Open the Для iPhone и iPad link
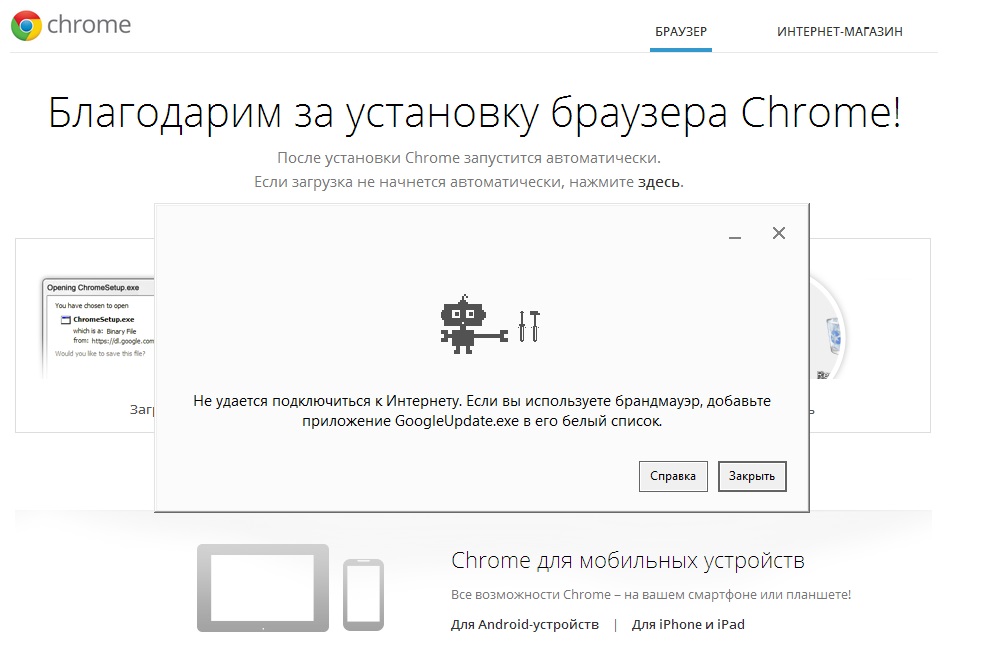This screenshot has width=986, height=658. [x=688, y=625]
